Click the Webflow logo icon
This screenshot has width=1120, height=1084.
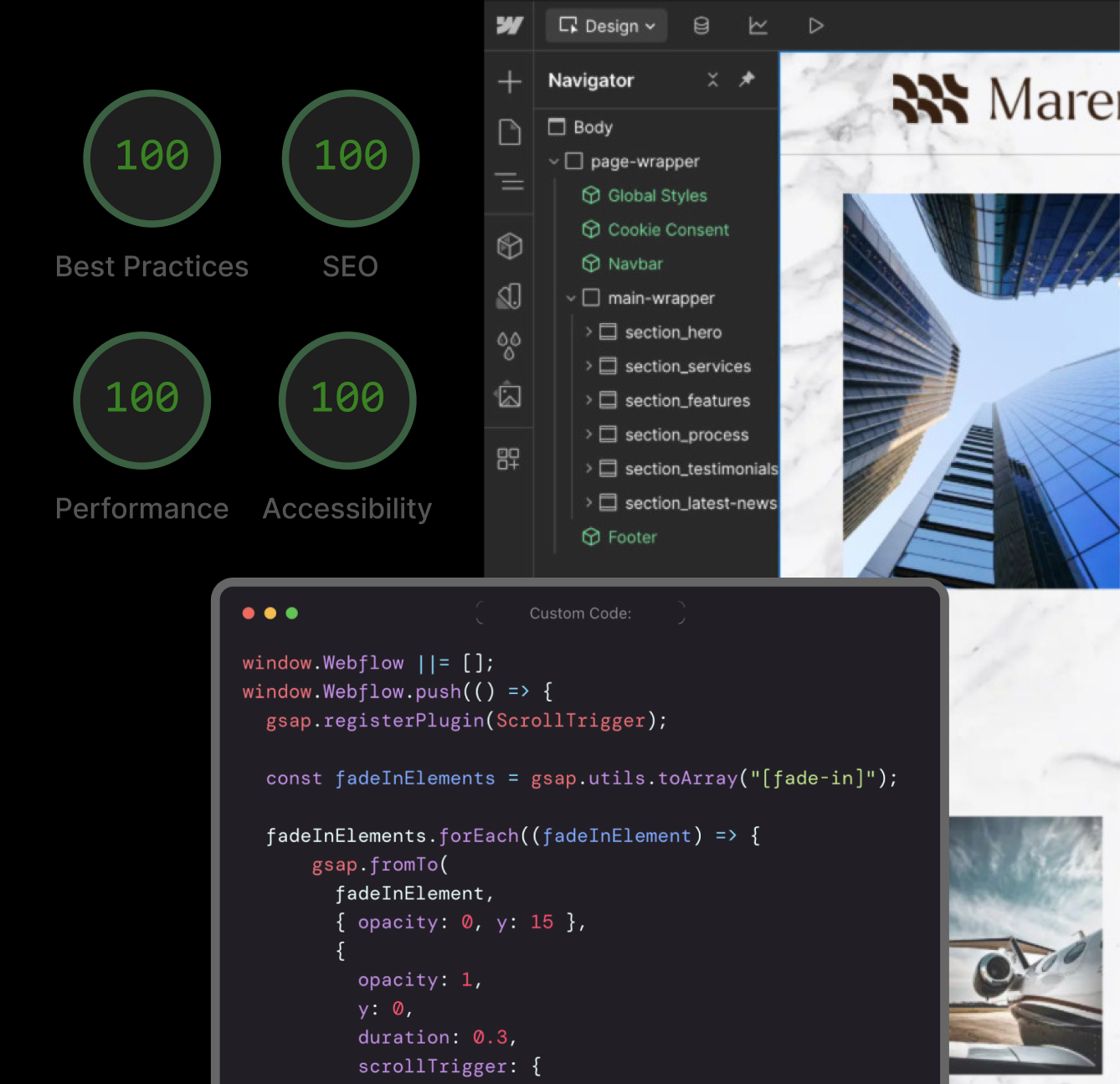coord(509,26)
